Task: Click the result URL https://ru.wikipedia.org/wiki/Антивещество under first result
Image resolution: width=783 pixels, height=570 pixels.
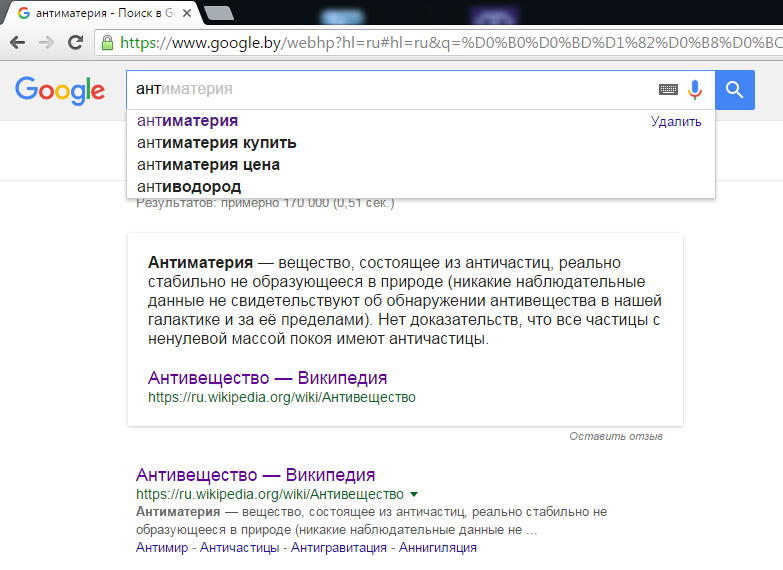Action: tap(270, 494)
